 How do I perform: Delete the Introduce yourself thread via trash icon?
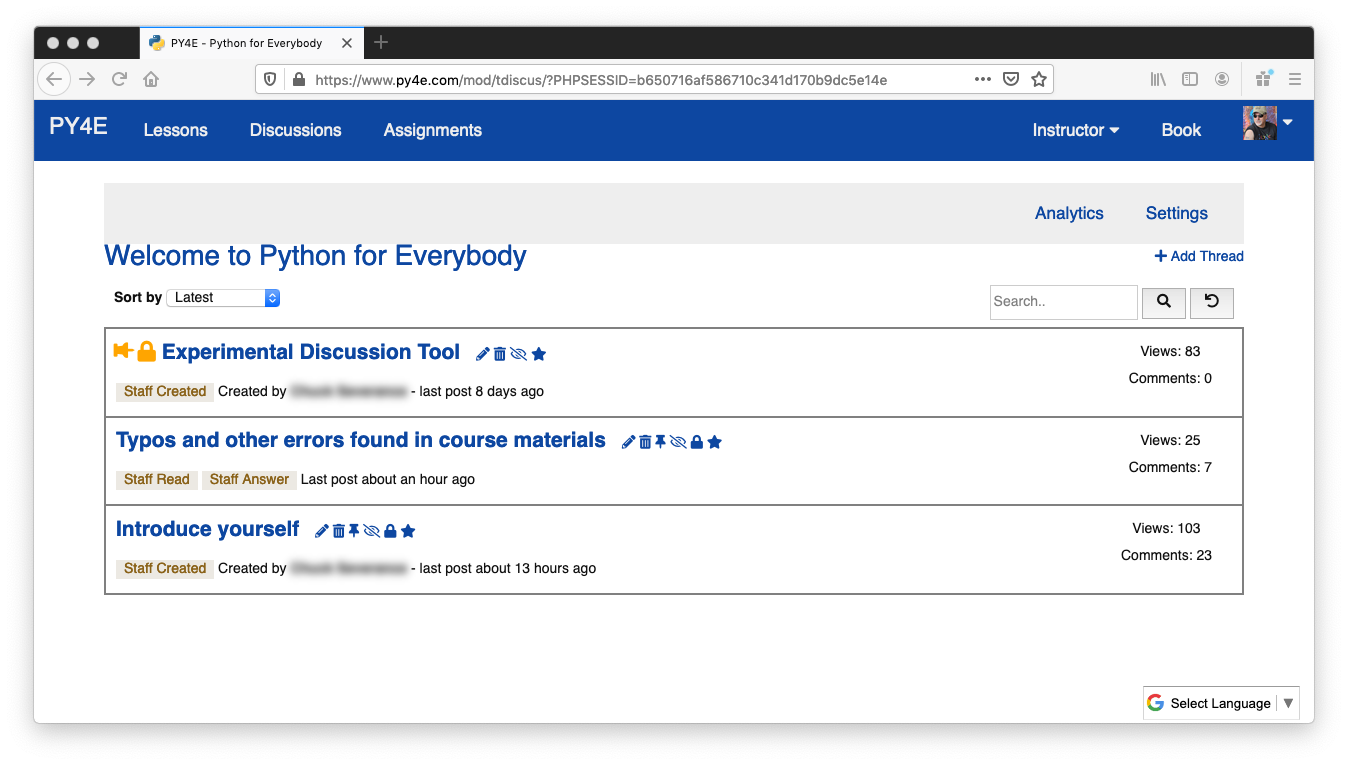339,531
